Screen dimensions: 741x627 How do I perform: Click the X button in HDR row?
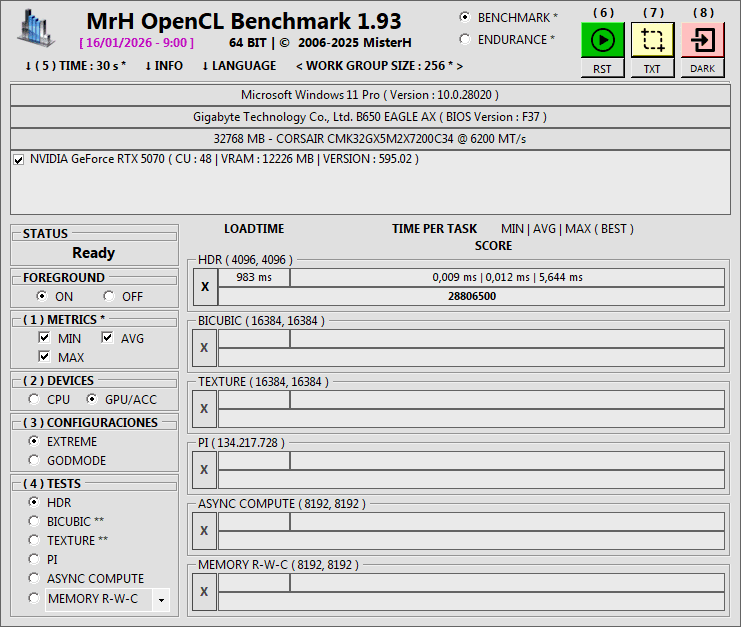[205, 287]
